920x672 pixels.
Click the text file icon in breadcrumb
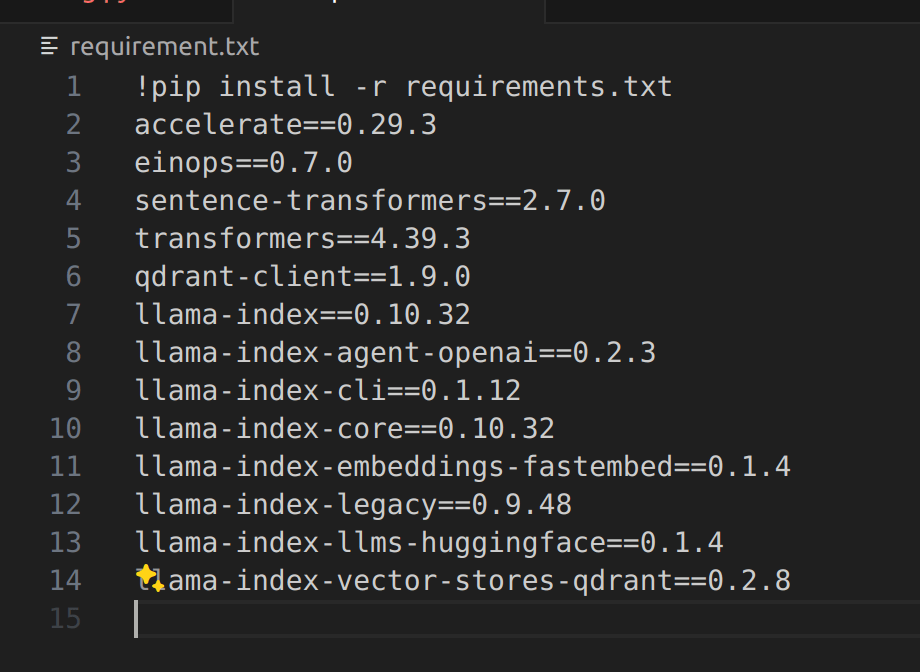pyautogui.click(x=50, y=46)
